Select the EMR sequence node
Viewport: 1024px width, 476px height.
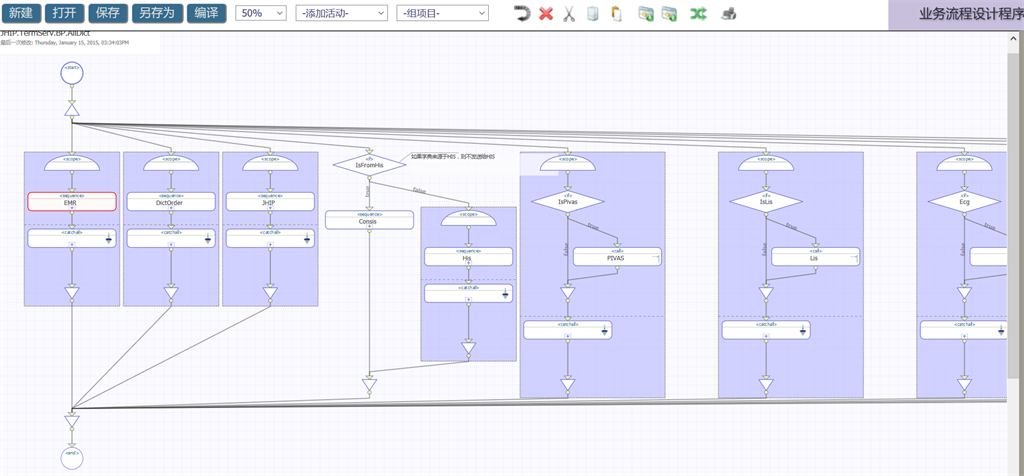click(x=71, y=202)
